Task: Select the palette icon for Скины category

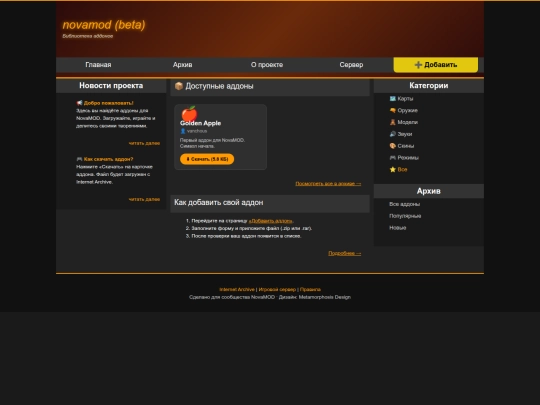Action: click(393, 146)
